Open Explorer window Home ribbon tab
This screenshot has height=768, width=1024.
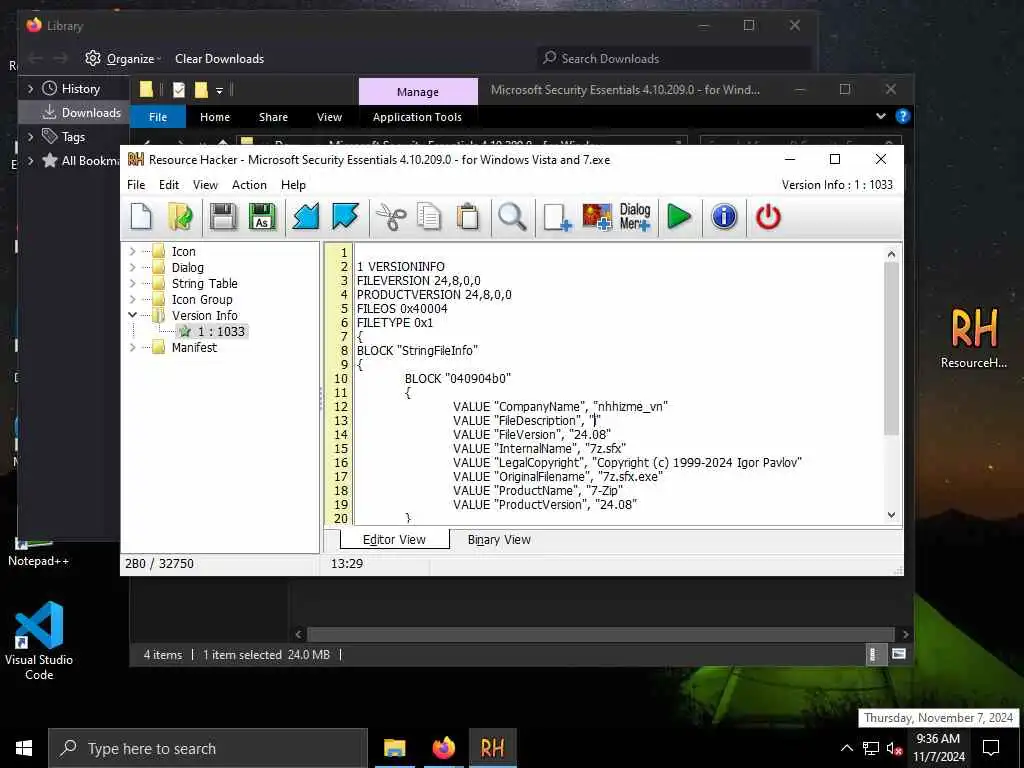[215, 117]
